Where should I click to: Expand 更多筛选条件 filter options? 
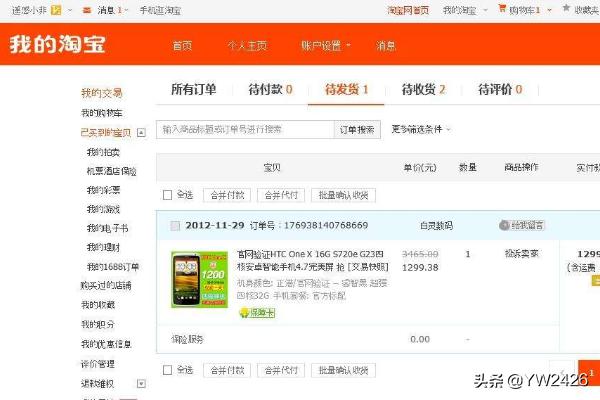click(421, 129)
